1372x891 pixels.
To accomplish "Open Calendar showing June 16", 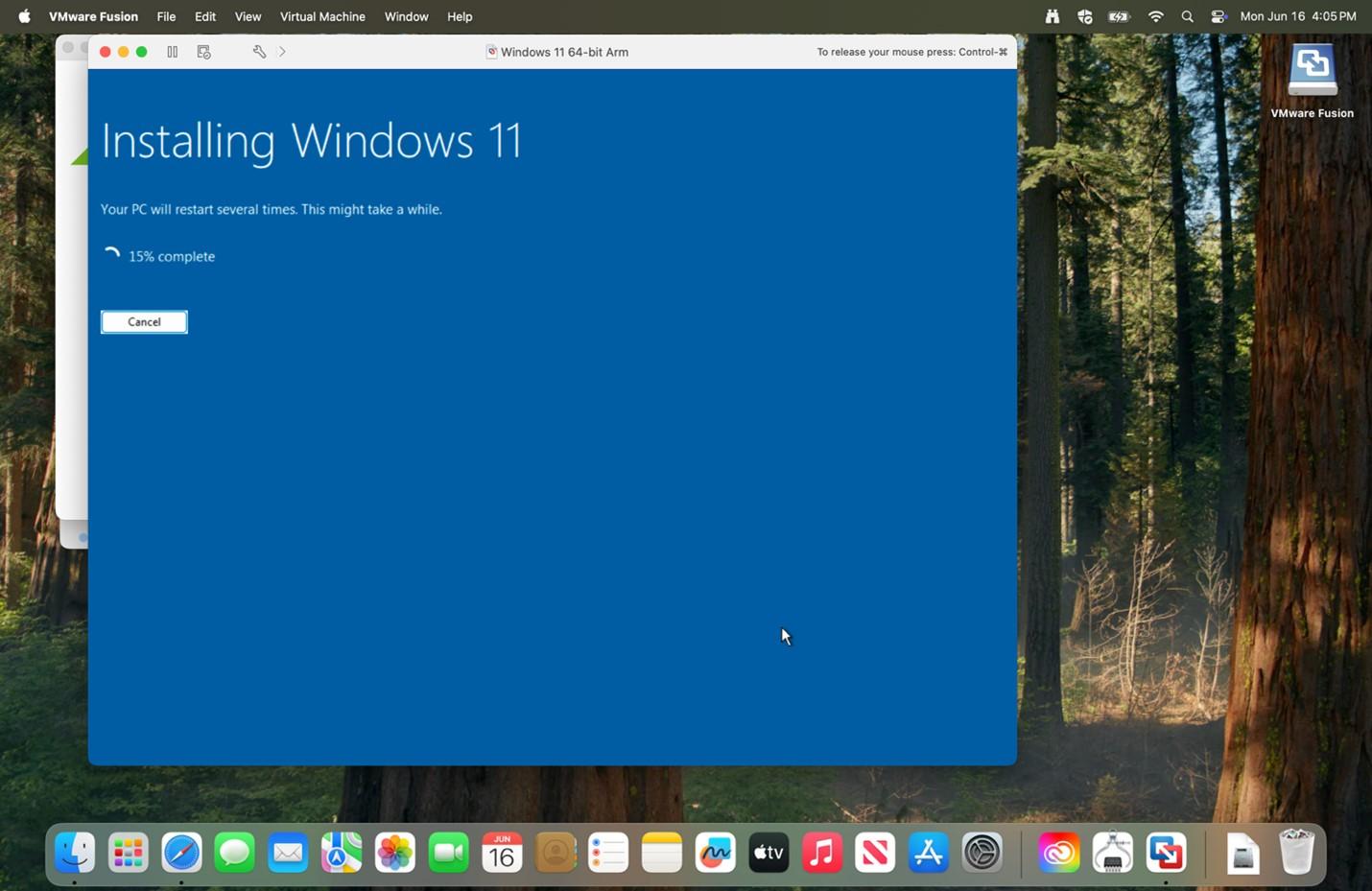I will pyautogui.click(x=502, y=852).
